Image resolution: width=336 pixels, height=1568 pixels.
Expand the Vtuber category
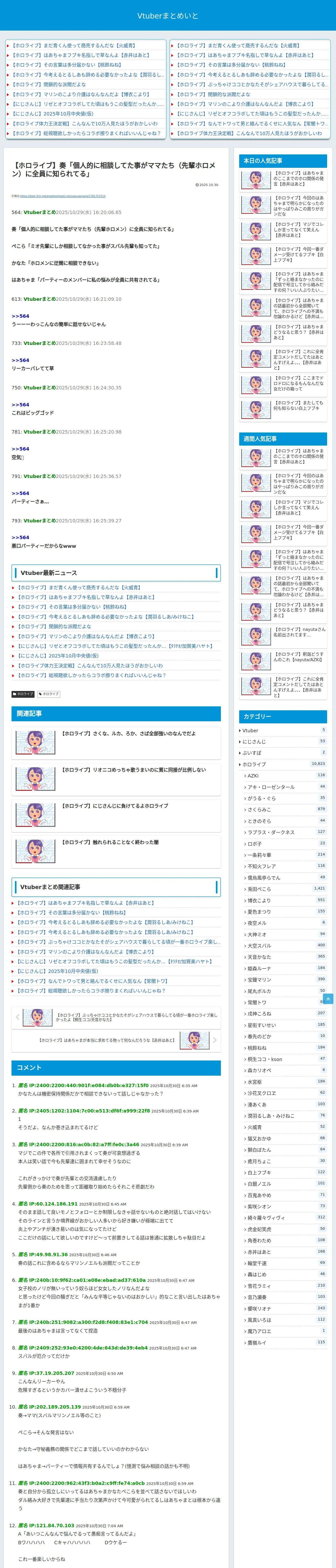coord(283,730)
